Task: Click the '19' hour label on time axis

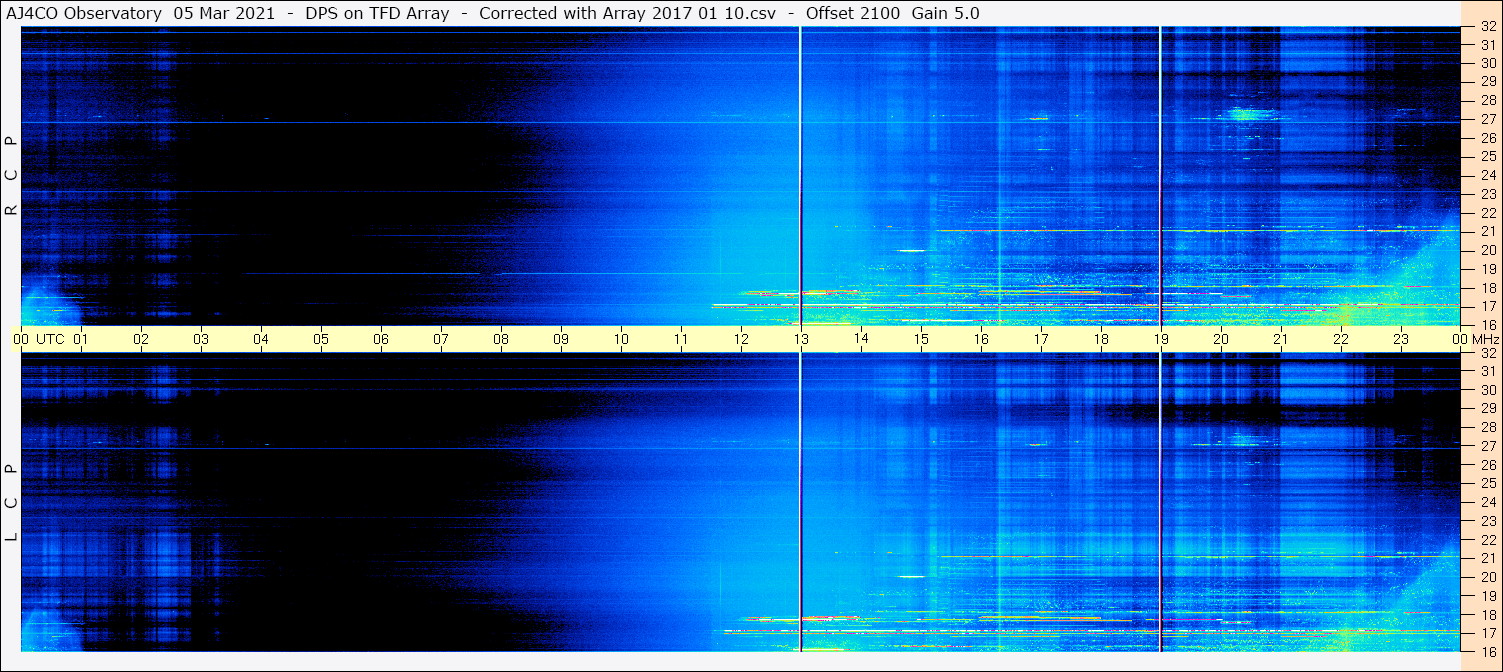Action: pyautogui.click(x=1161, y=339)
